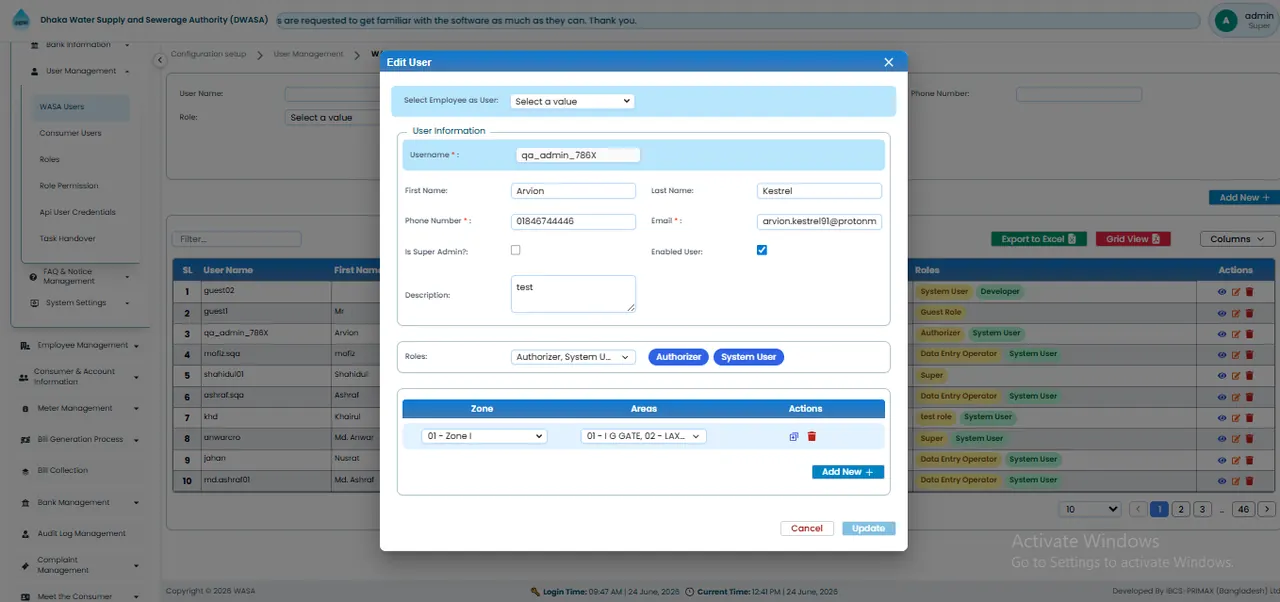
Task: View user guest1 via the eye icon
Action: [x=1222, y=313]
